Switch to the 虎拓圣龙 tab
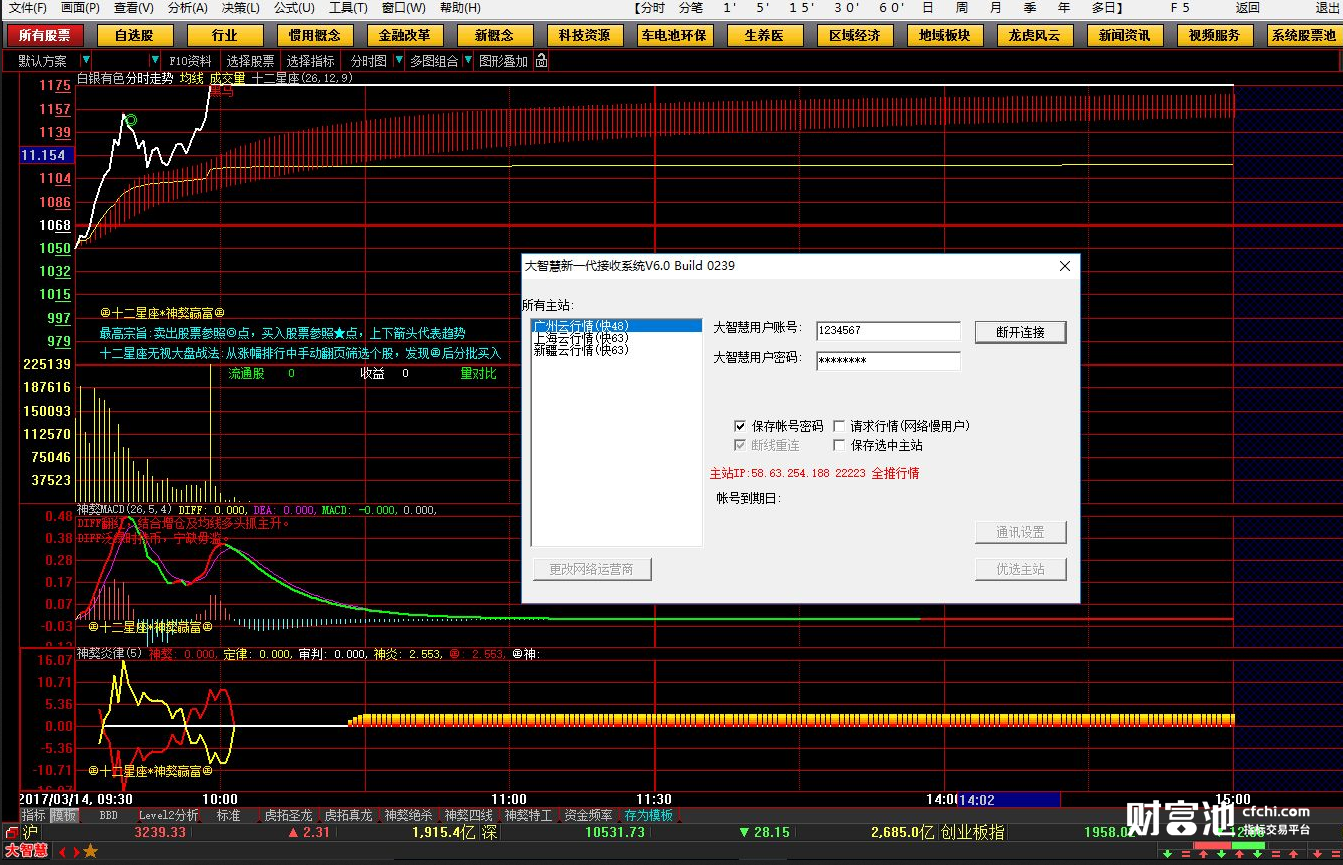 tap(288, 816)
